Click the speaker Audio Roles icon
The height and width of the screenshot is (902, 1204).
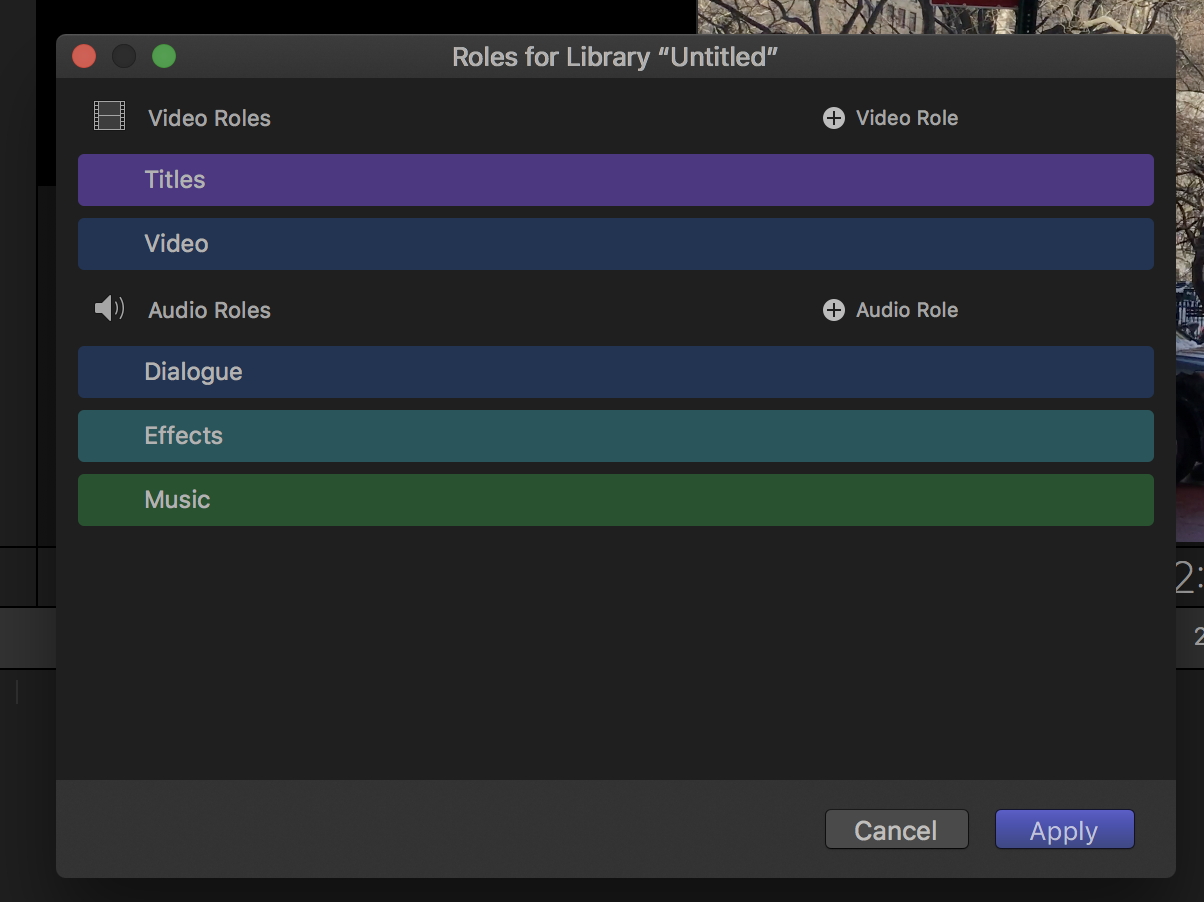(x=109, y=308)
